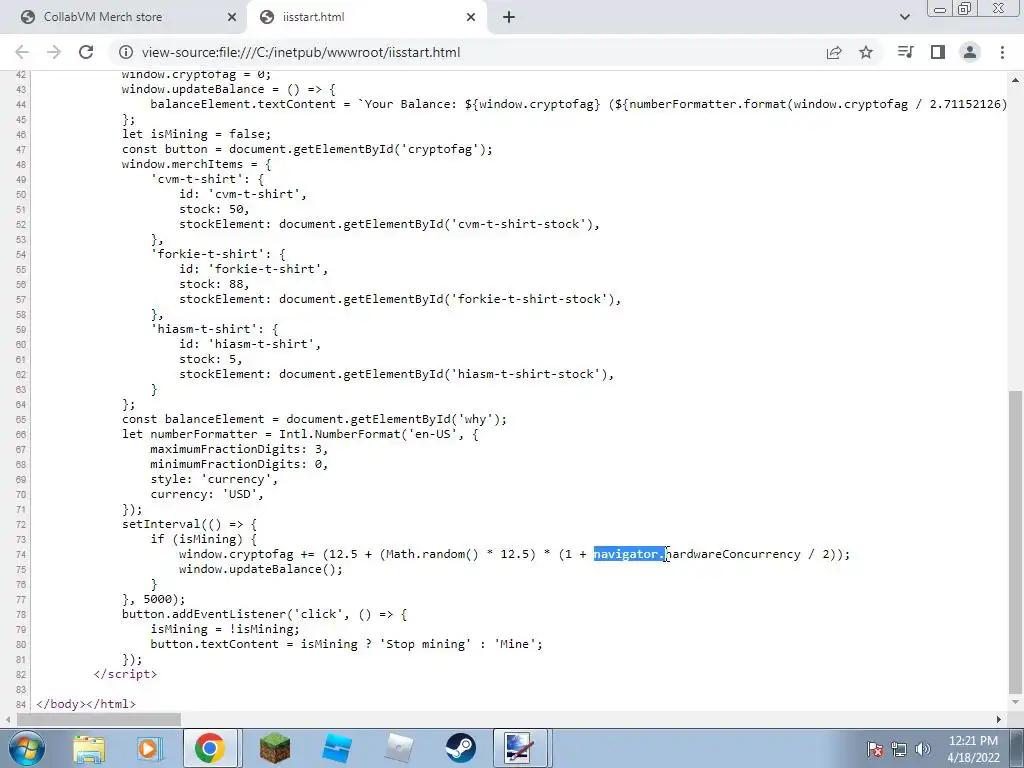
Task: Click the volume speaker tray icon
Action: [x=922, y=750]
